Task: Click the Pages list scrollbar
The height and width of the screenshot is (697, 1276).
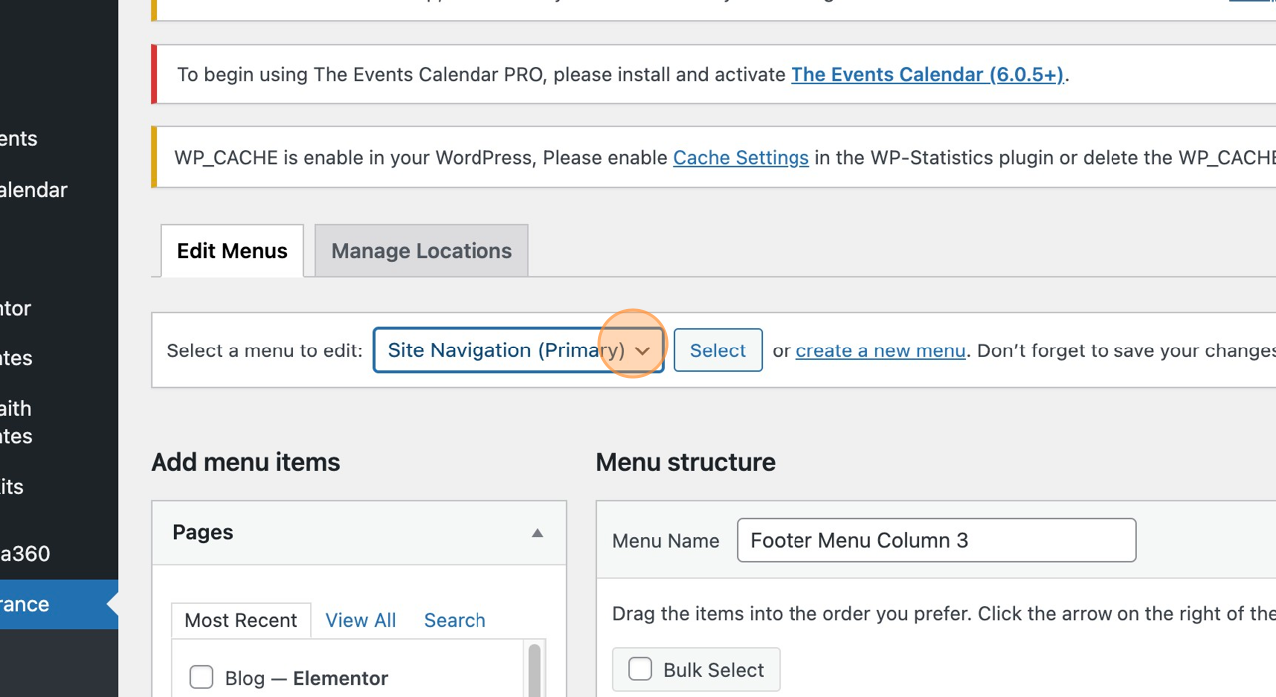Action: tap(535, 669)
